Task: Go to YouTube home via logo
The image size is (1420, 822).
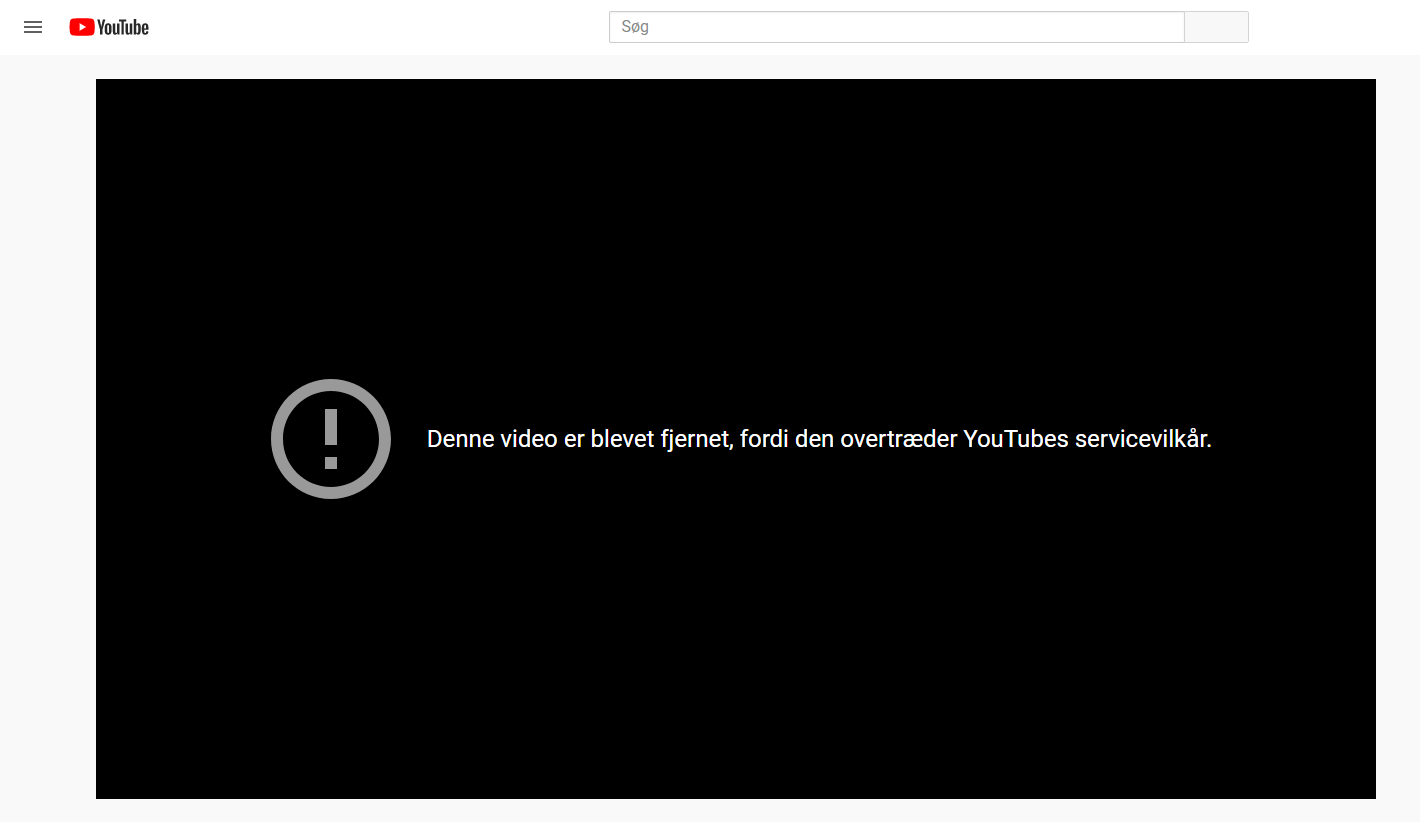Action: point(109,27)
